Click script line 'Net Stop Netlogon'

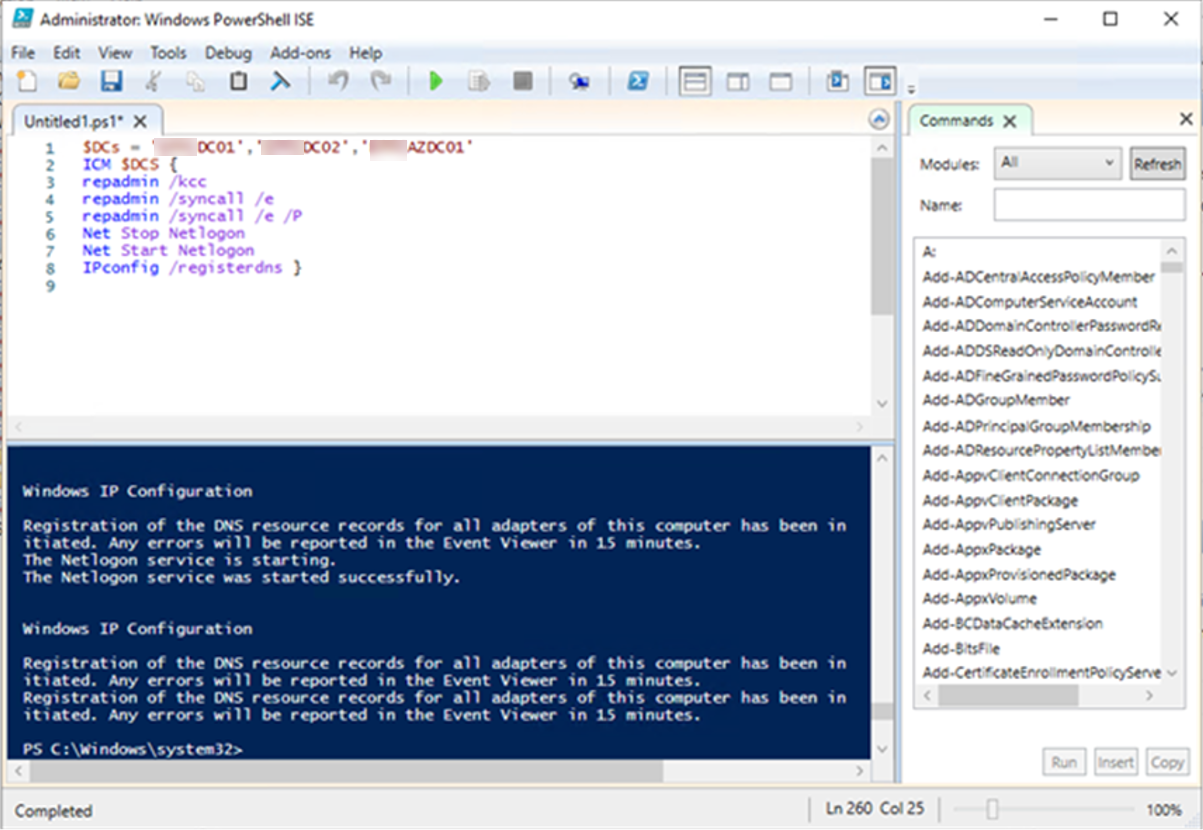(x=163, y=233)
